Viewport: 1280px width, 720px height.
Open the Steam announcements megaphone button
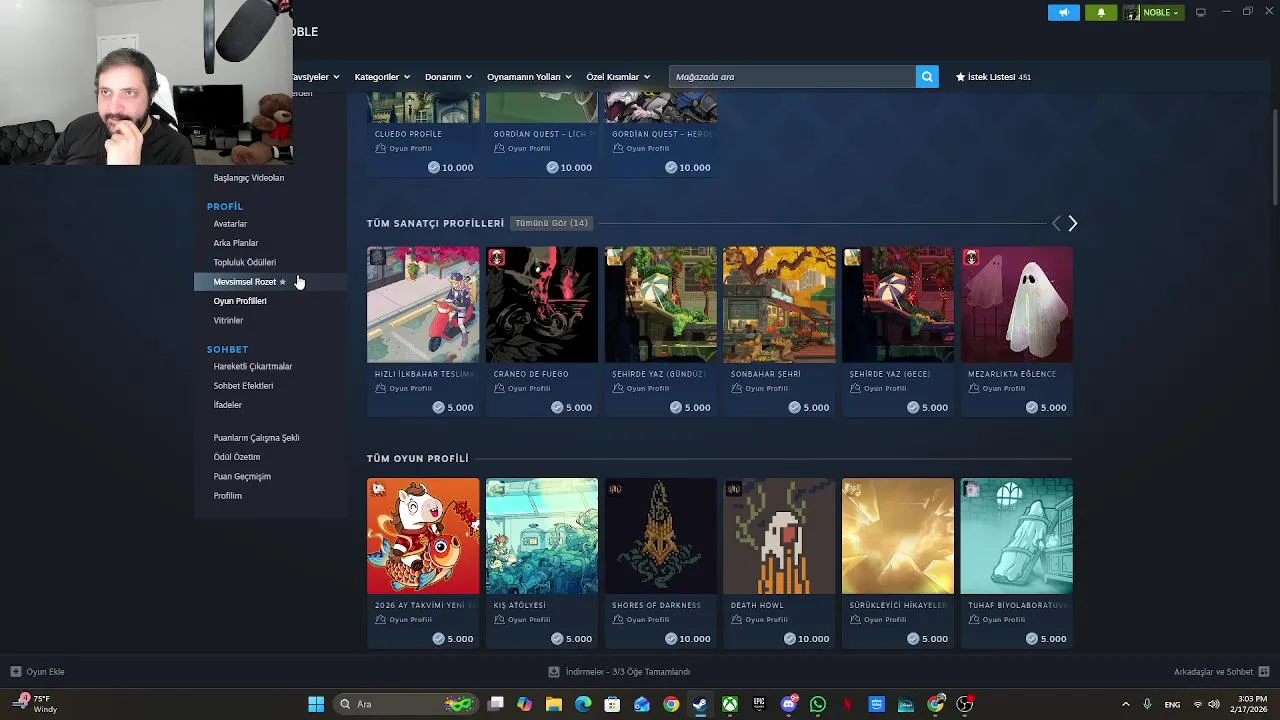1063,12
